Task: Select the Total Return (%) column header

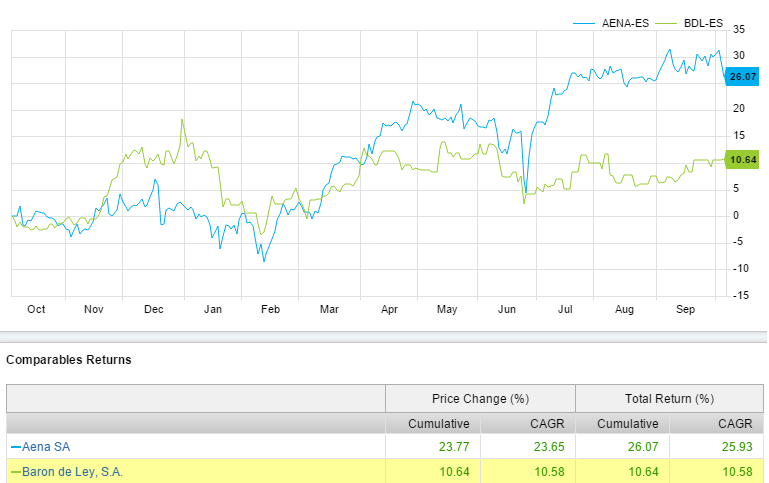Action: coord(669,399)
